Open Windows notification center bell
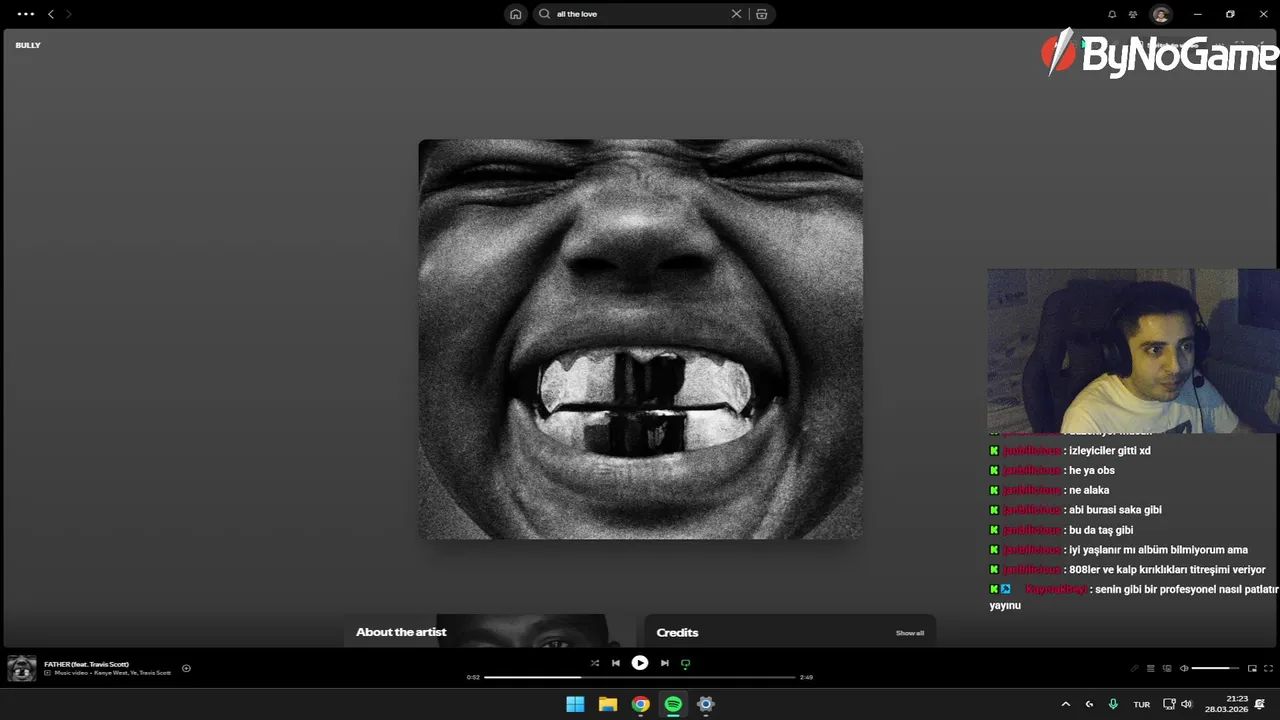The image size is (1280, 720). tap(1260, 704)
